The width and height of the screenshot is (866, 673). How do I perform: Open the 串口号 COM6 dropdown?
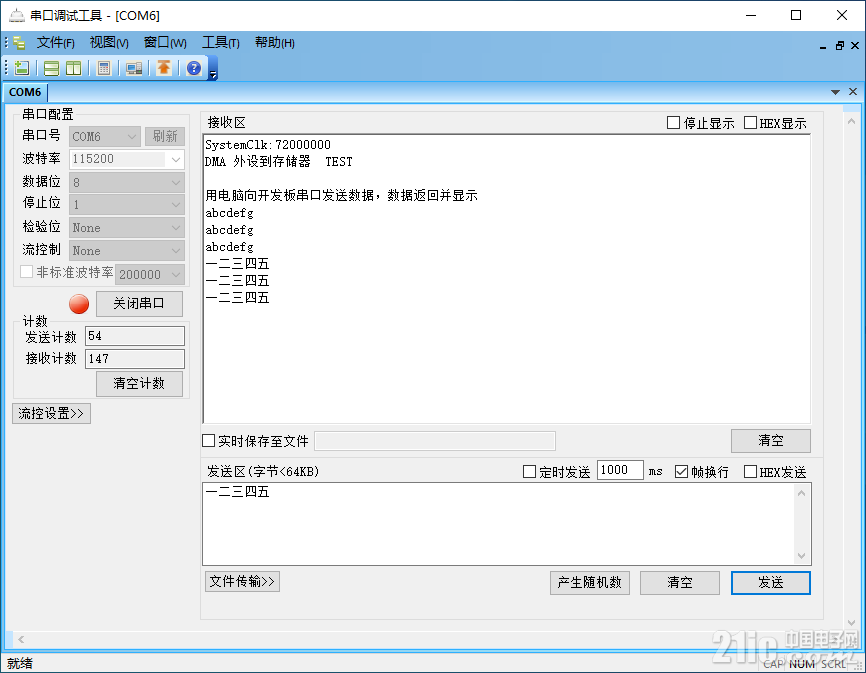[x=105, y=136]
